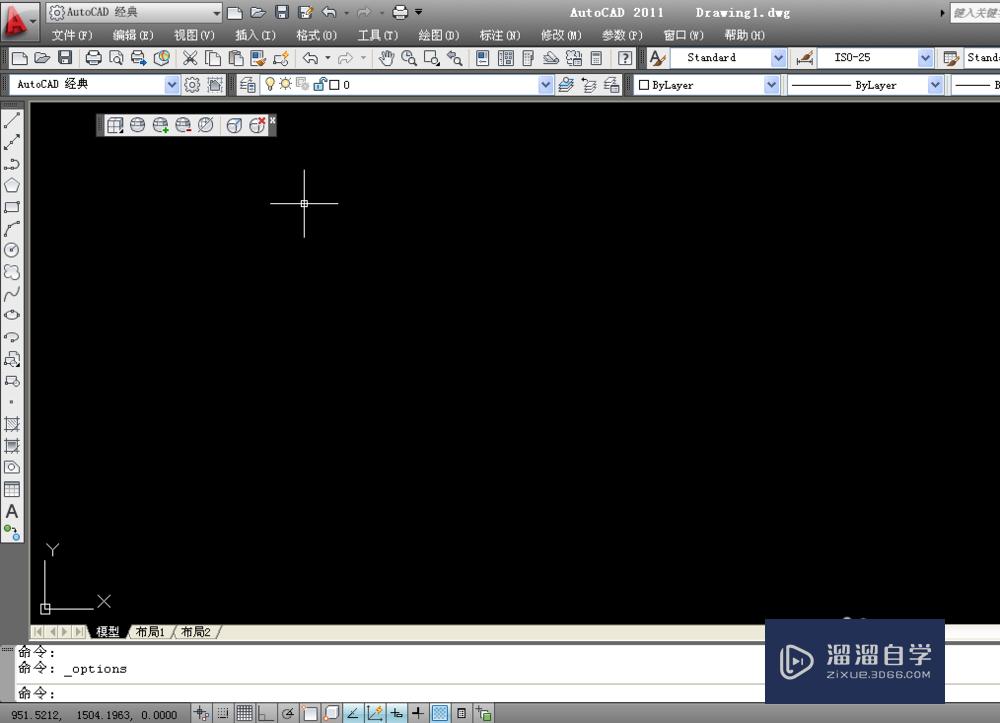This screenshot has width=1000, height=723.
Task: Click the help keyword search box
Action: click(x=975, y=13)
